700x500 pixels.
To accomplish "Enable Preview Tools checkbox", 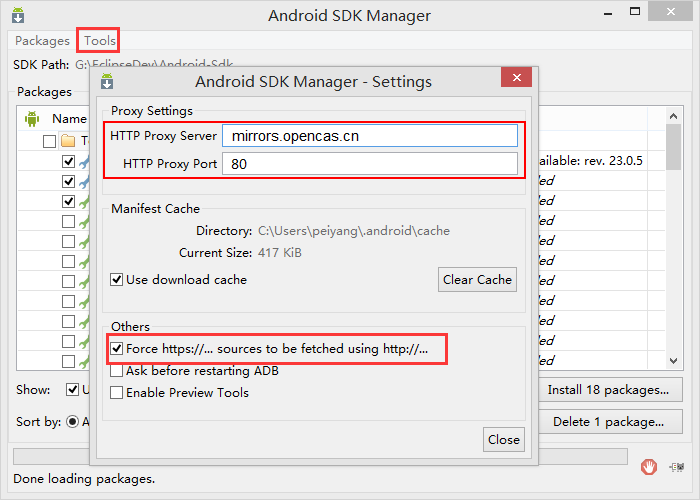I will pyautogui.click(x=117, y=393).
